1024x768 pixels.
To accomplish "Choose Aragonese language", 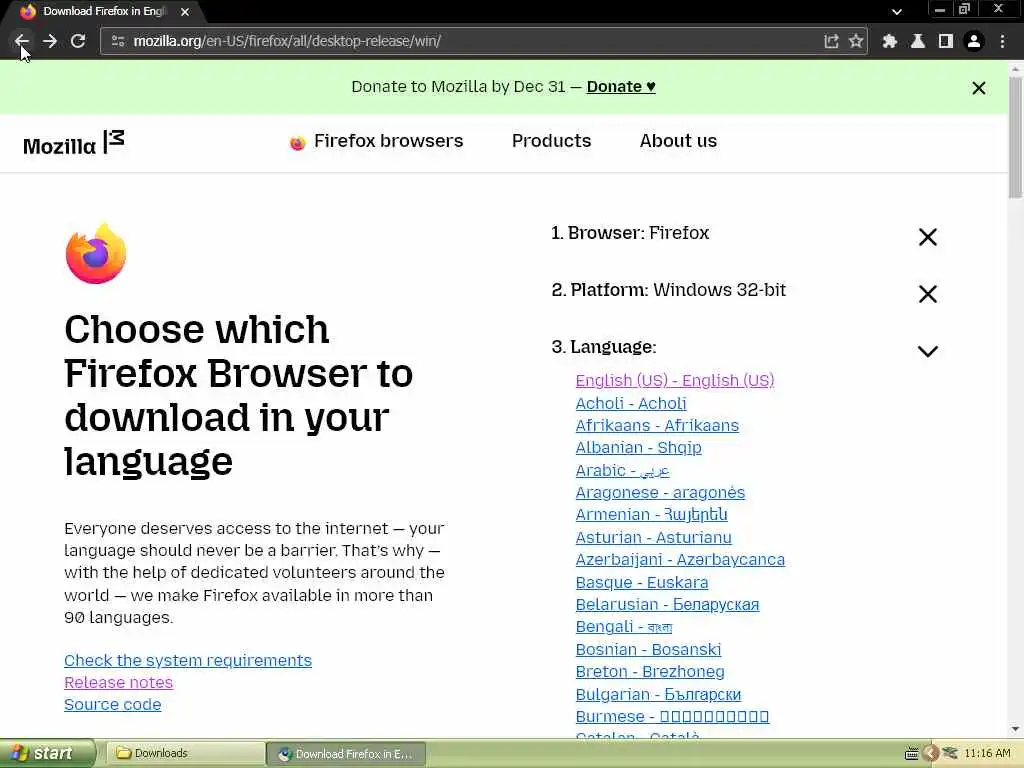I will tap(660, 492).
